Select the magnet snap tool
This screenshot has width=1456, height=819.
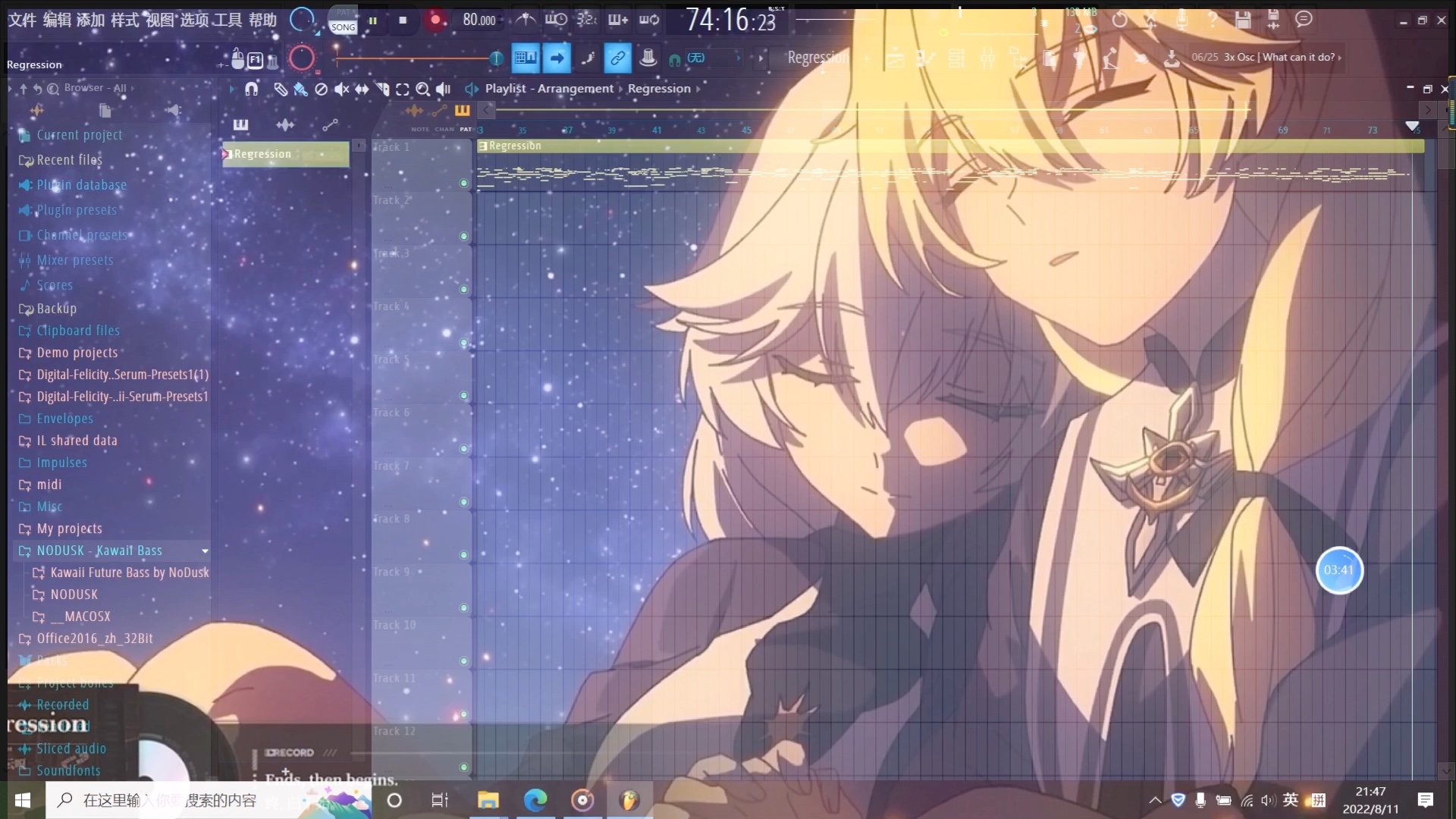[251, 89]
